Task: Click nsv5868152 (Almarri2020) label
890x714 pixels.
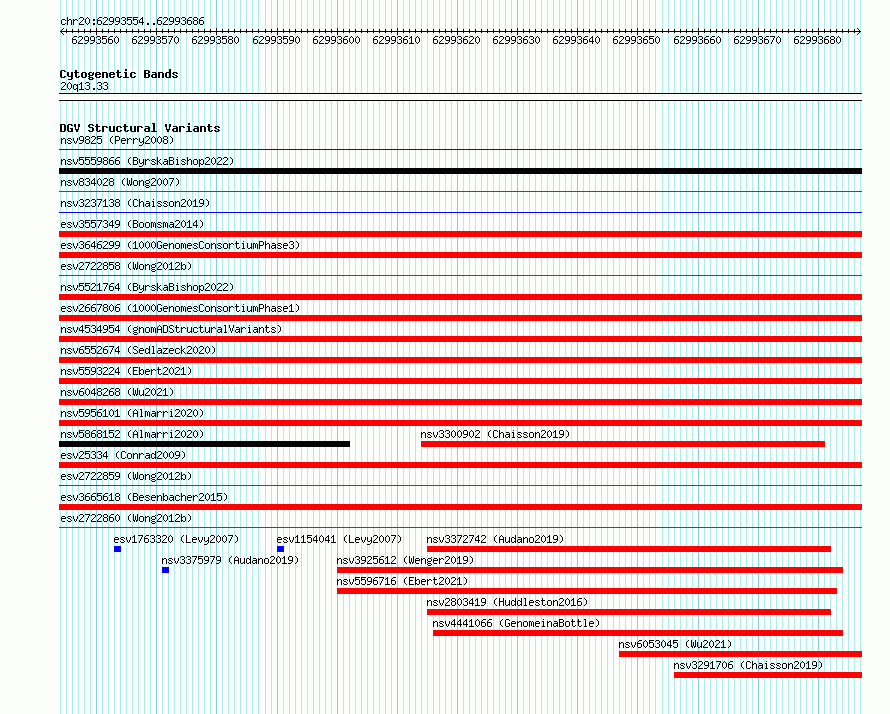Action: pyautogui.click(x=132, y=434)
